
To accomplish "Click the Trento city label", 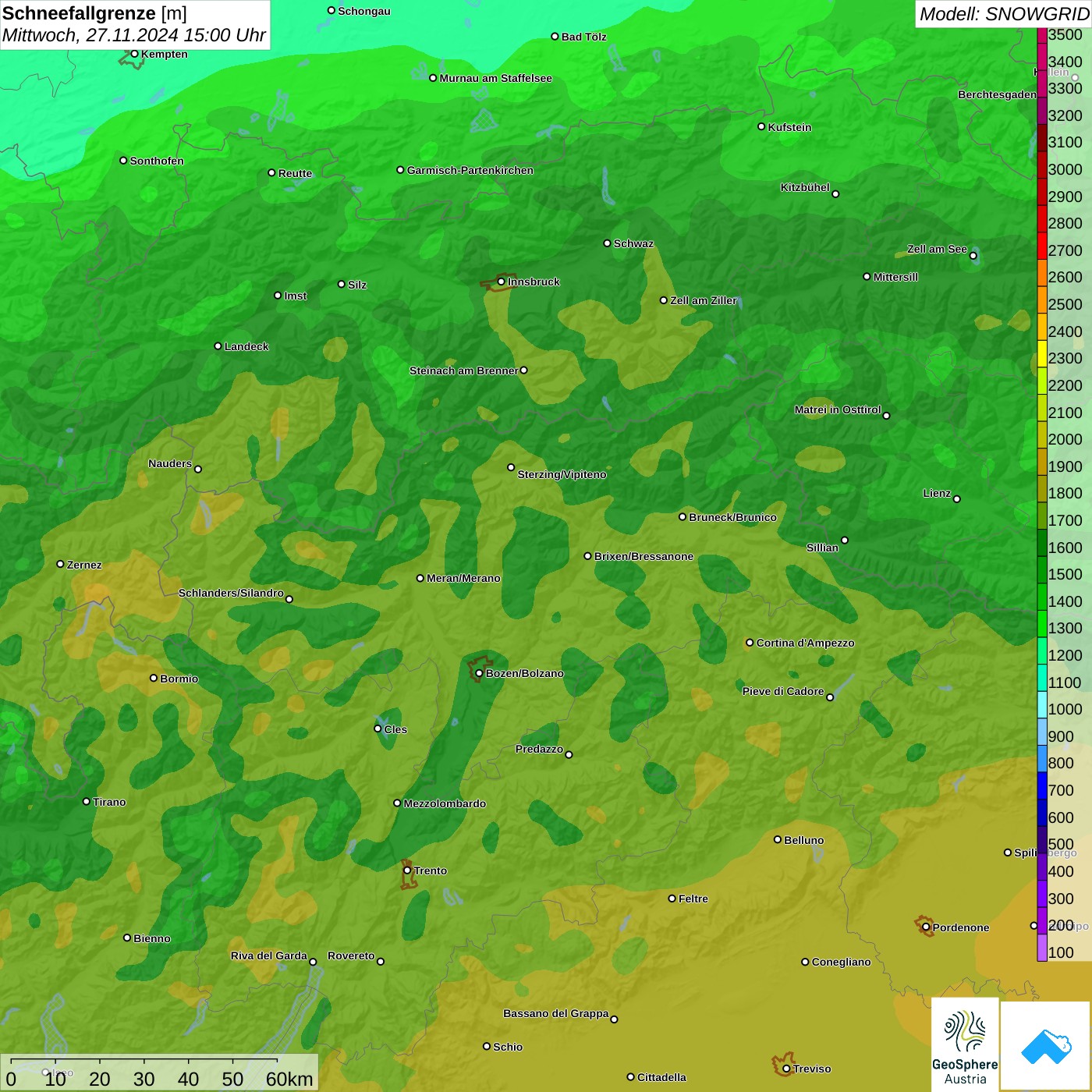I will pyautogui.click(x=430, y=870).
